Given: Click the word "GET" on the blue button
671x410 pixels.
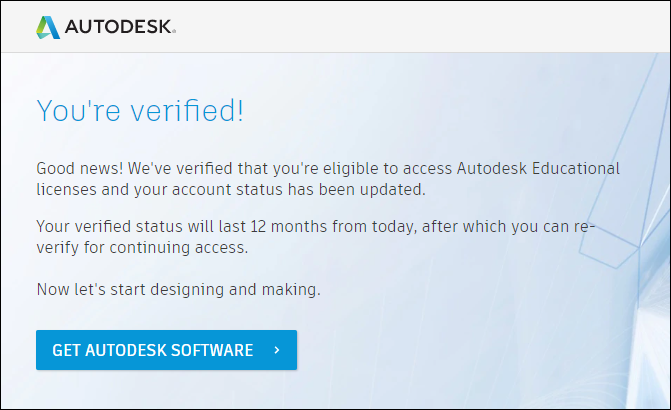Looking at the screenshot, I should tap(66, 350).
